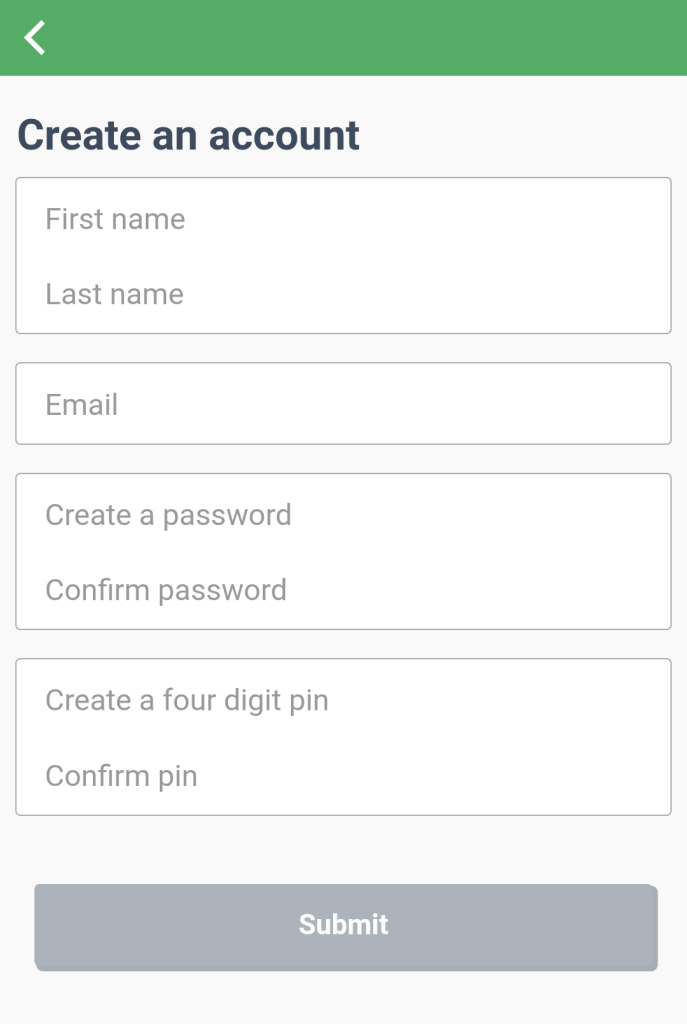Image resolution: width=687 pixels, height=1024 pixels.
Task: Tap the 'Confirm pin' placeholder text
Action: click(x=121, y=776)
